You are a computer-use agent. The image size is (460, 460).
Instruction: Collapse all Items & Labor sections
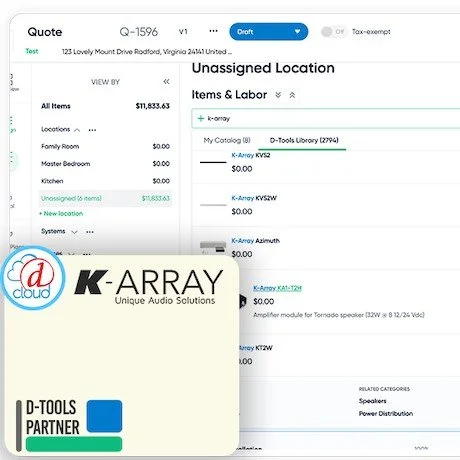pyautogui.click(x=292, y=95)
